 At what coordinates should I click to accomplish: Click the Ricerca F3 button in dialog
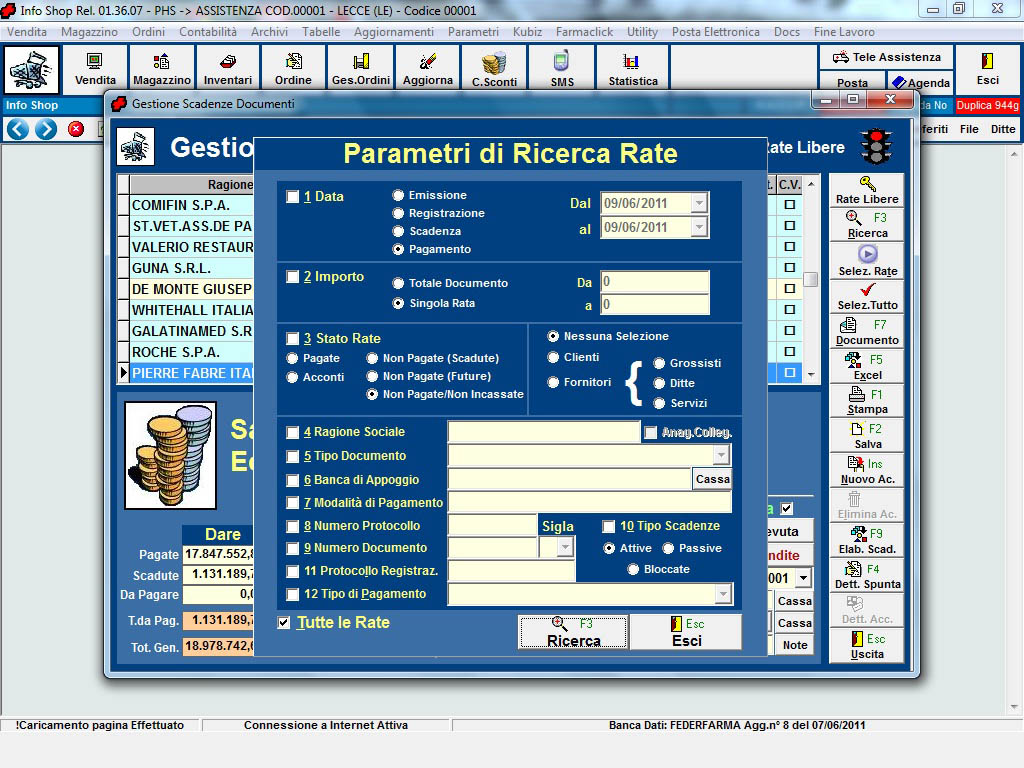tap(573, 632)
